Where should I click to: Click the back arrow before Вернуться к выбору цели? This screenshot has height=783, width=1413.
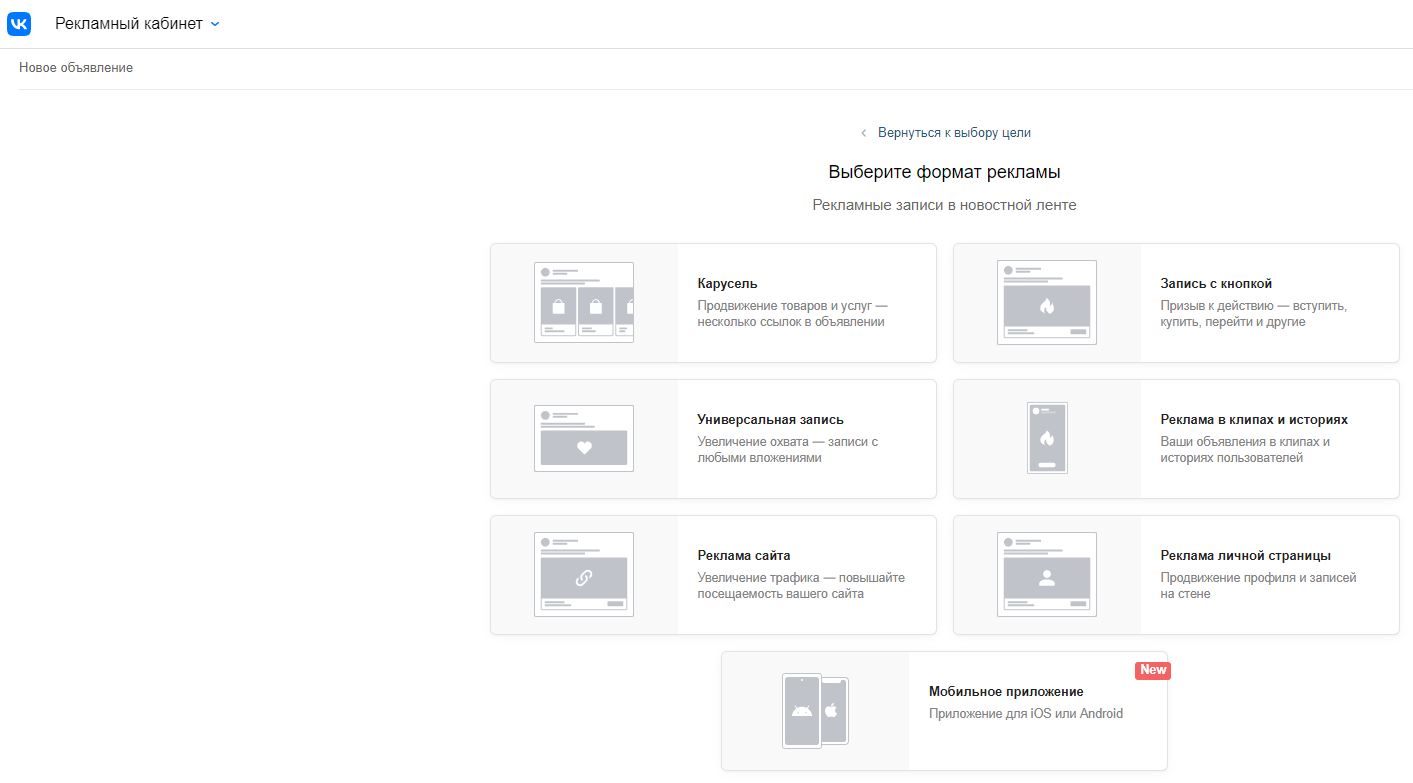864,133
